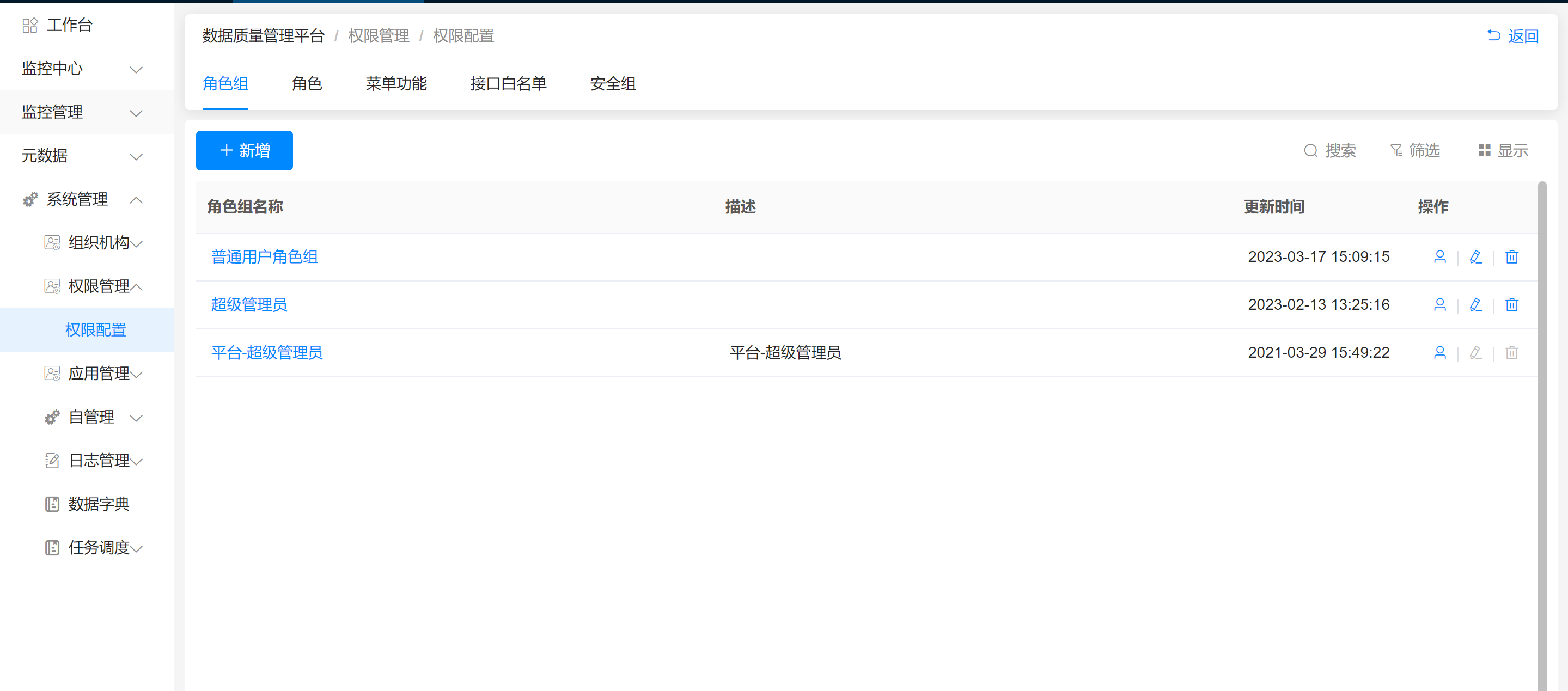The width and height of the screenshot is (1568, 691).
Task: Open 工作台 in the sidebar
Action: point(87,25)
